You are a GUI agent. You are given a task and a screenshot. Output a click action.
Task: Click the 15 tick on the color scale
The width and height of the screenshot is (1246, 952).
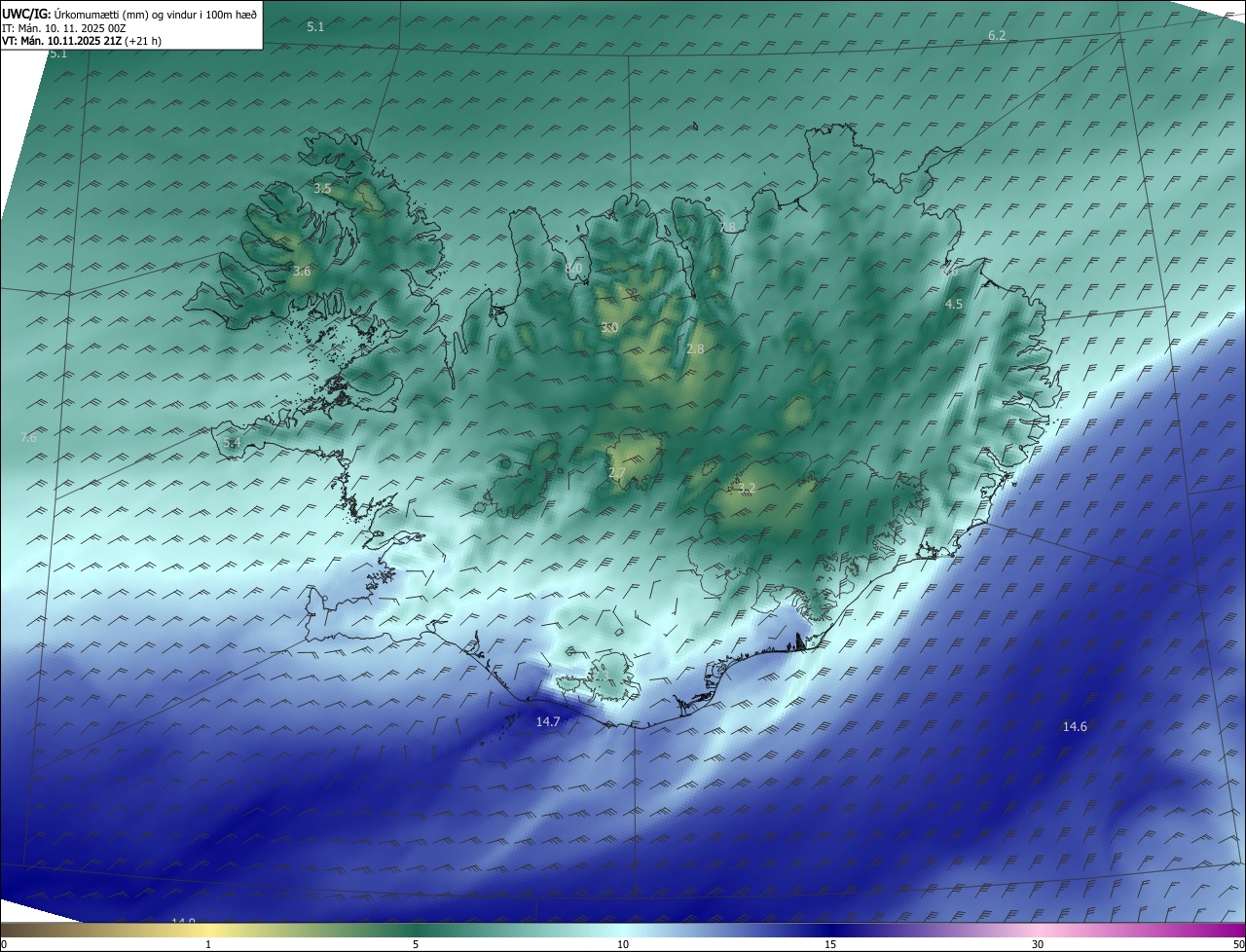[x=830, y=944]
